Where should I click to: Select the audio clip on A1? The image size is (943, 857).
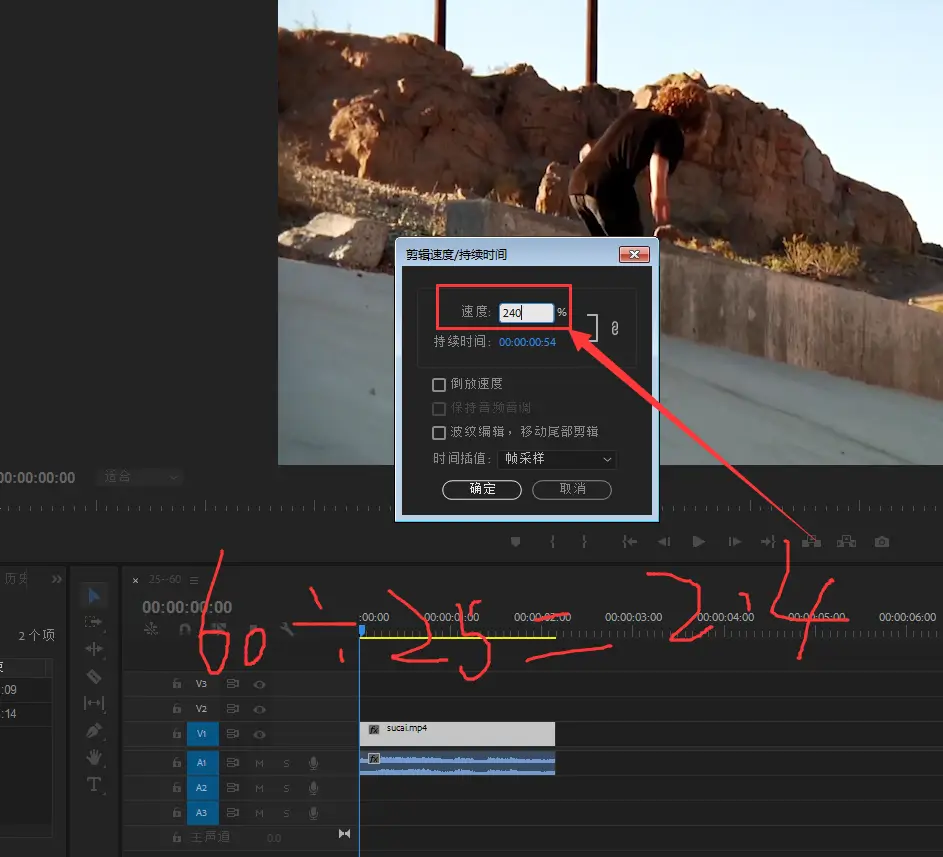[x=457, y=763]
